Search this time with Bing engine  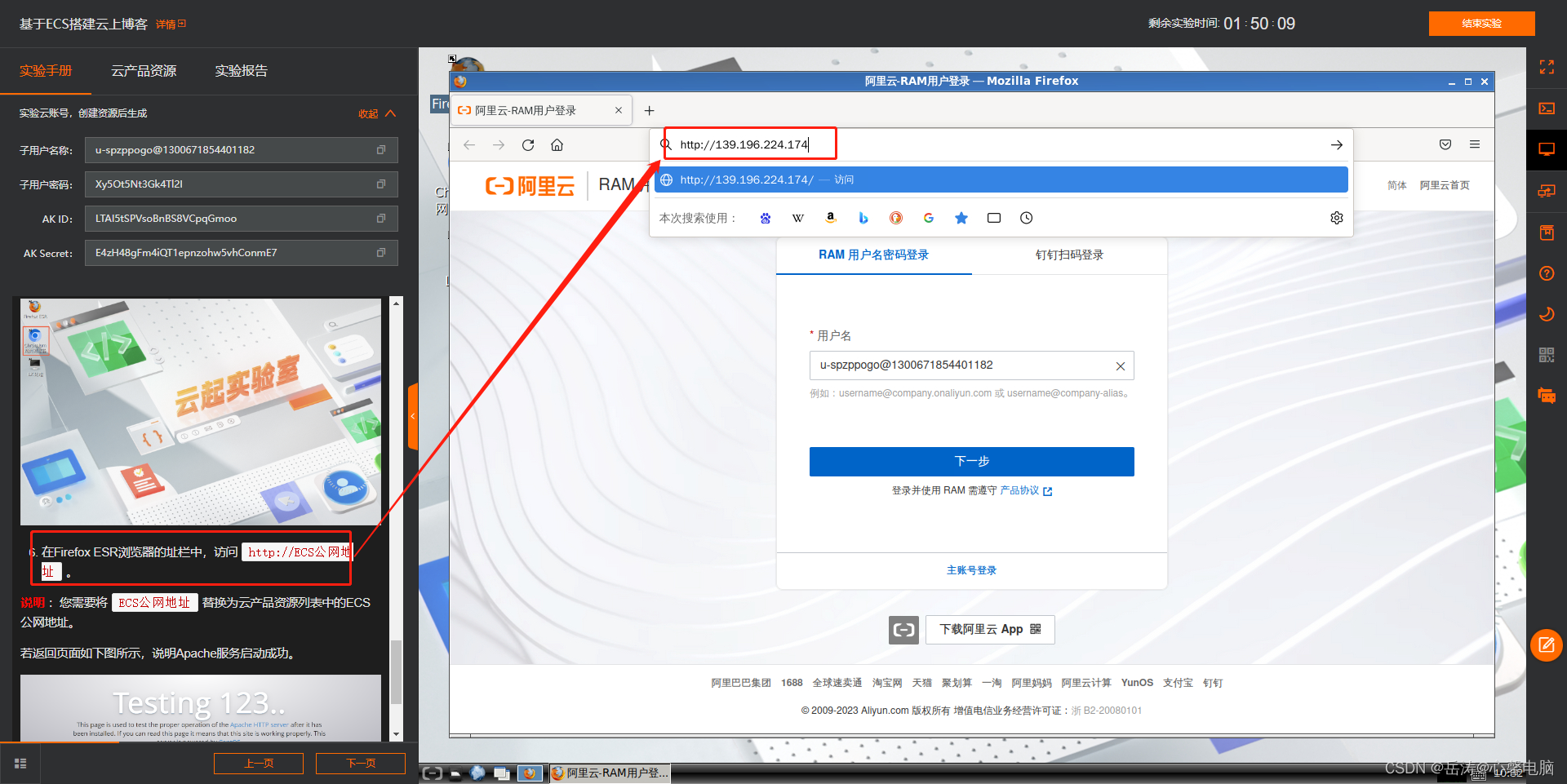point(863,218)
